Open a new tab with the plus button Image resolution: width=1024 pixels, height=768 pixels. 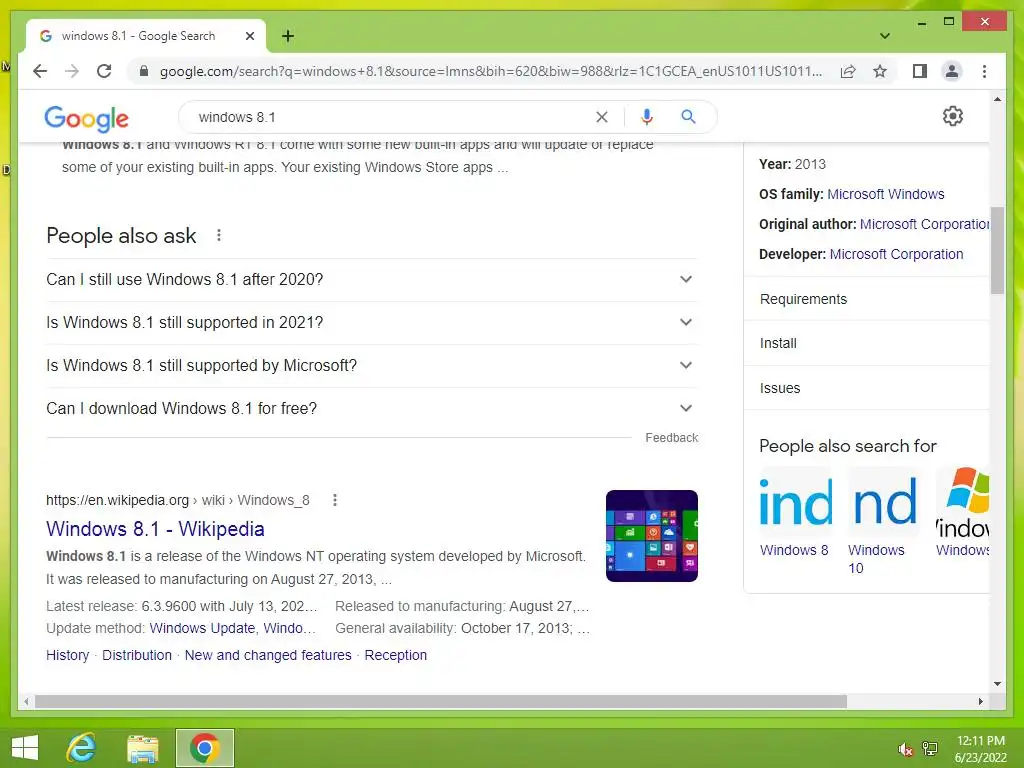pos(288,36)
